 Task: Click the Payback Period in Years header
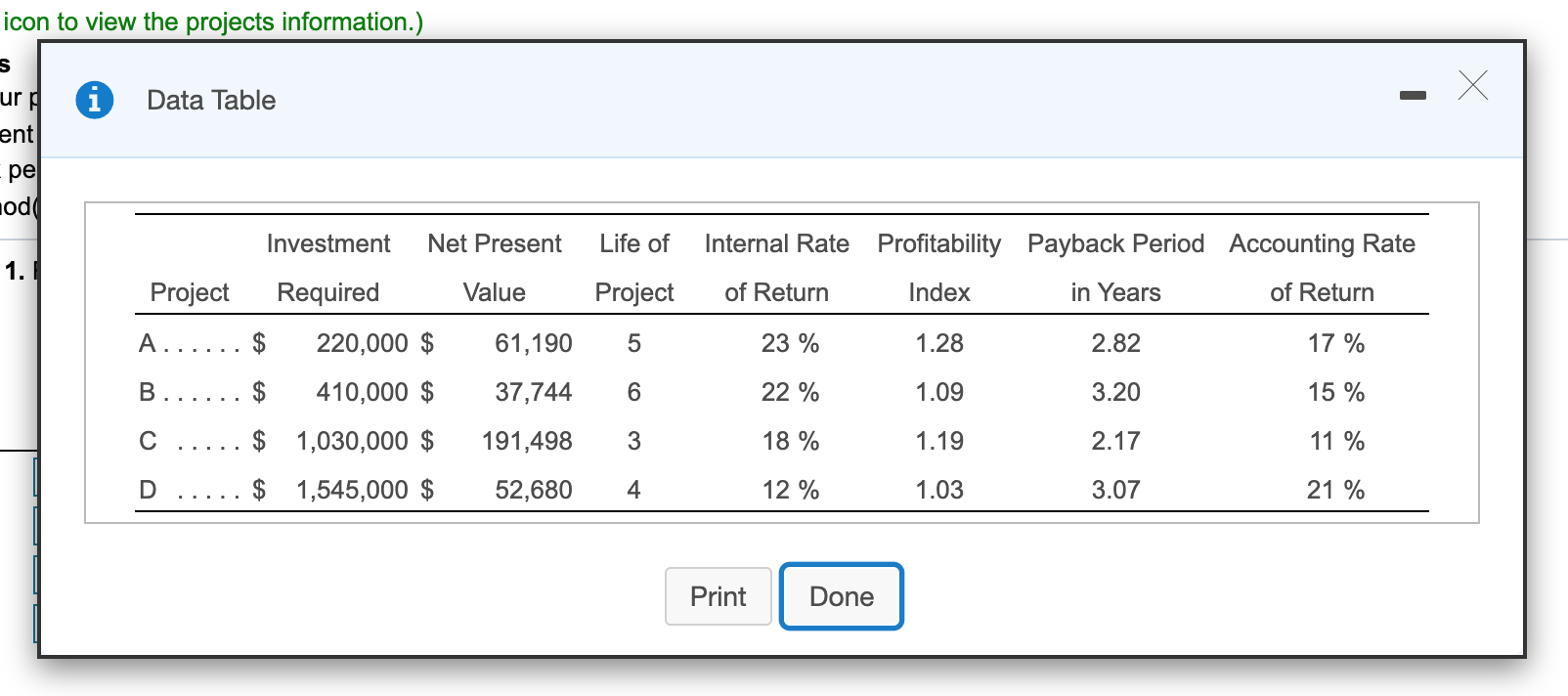1116,268
